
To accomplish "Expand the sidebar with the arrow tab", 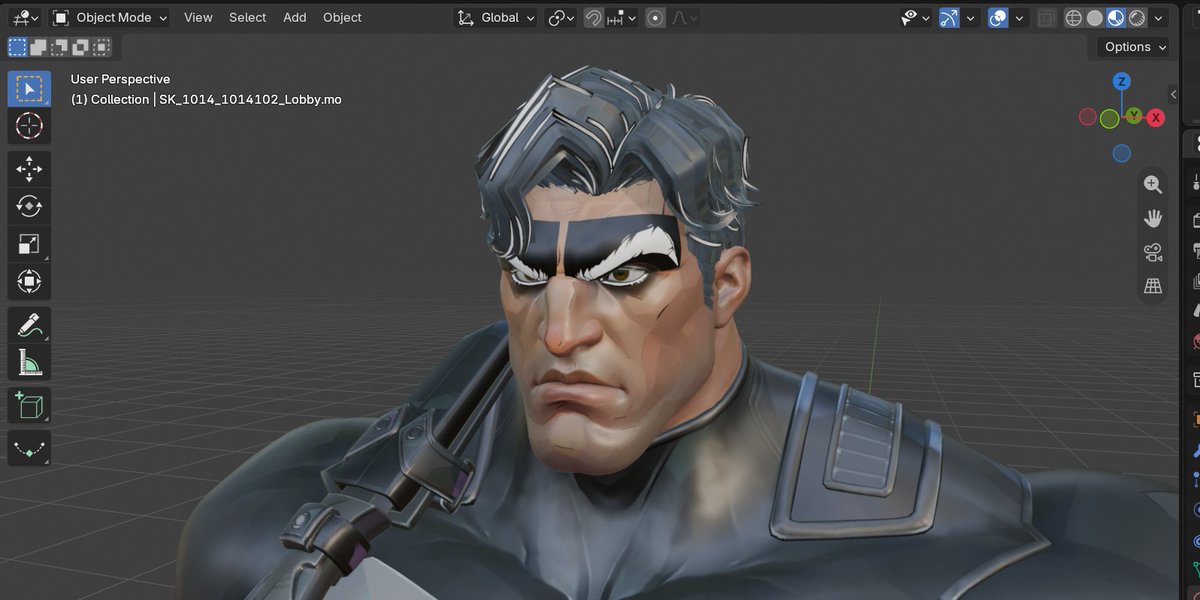I will coord(1172,94).
